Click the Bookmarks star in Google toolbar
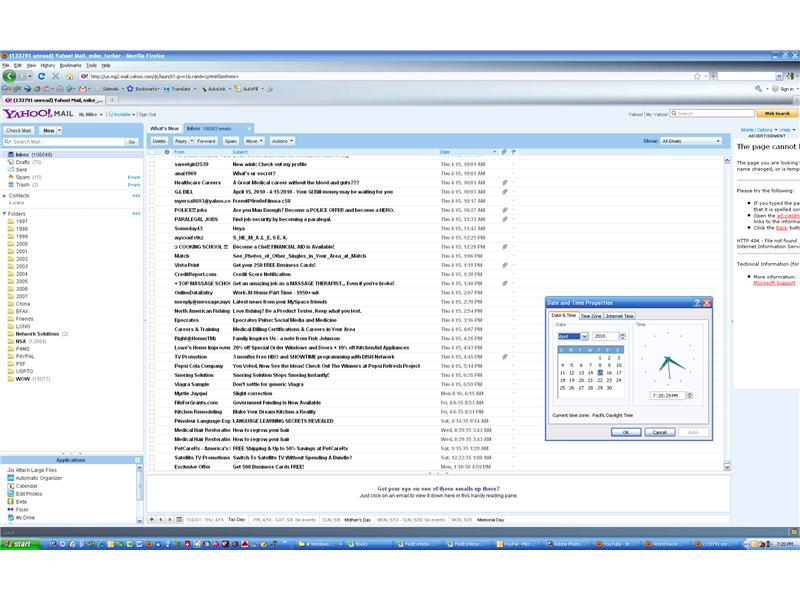 (x=130, y=89)
